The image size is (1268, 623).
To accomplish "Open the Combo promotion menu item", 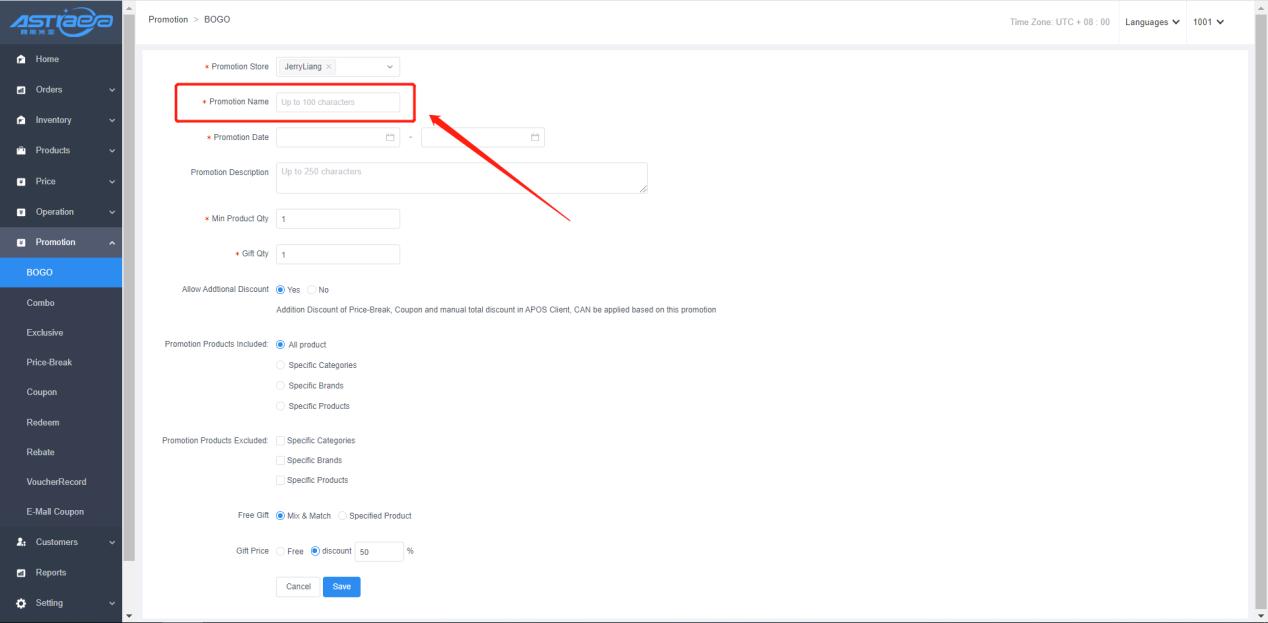I will pos(41,303).
